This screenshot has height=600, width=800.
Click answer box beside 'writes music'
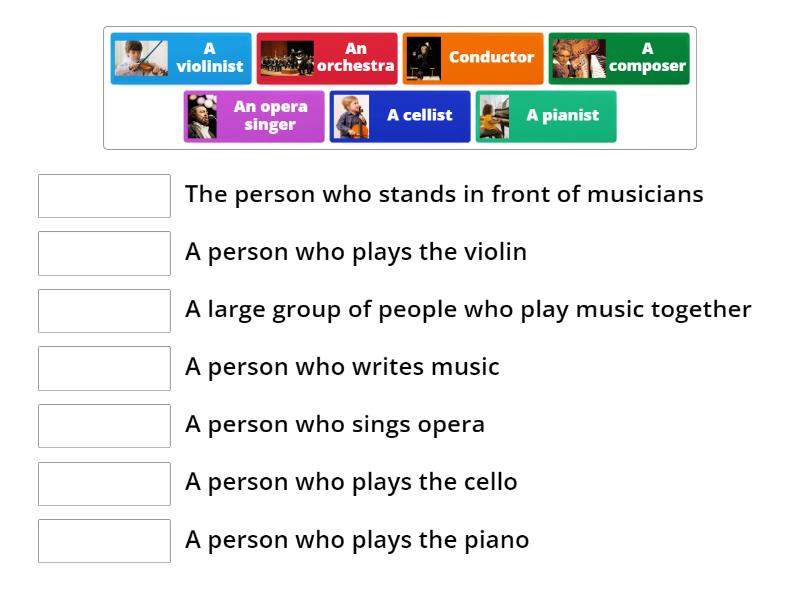tap(104, 368)
